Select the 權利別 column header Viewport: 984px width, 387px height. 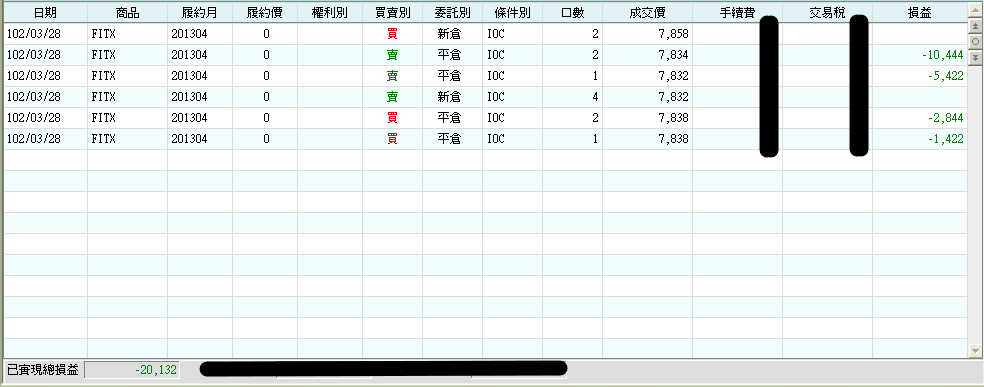(x=329, y=13)
